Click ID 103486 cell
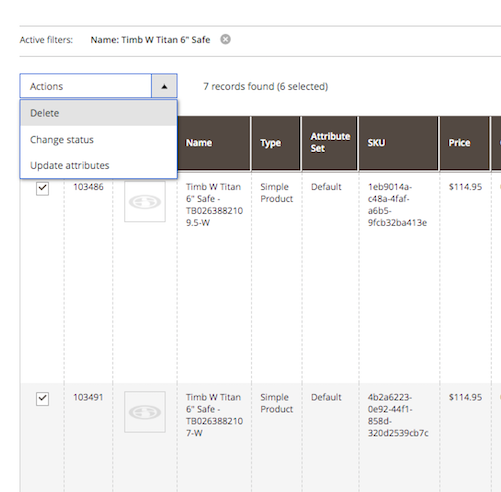 coord(88,187)
